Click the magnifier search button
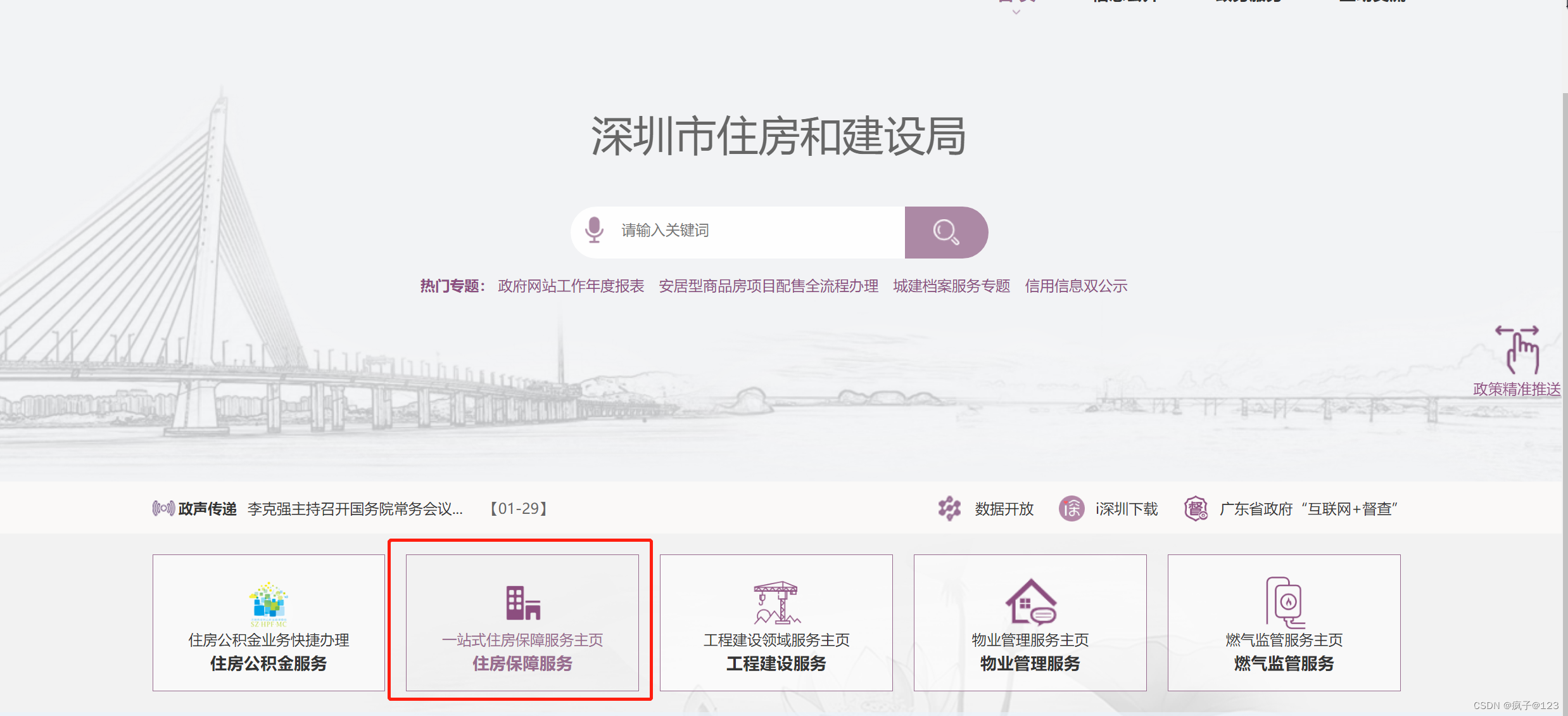Screen dimensions: 1568x716 tap(945, 232)
